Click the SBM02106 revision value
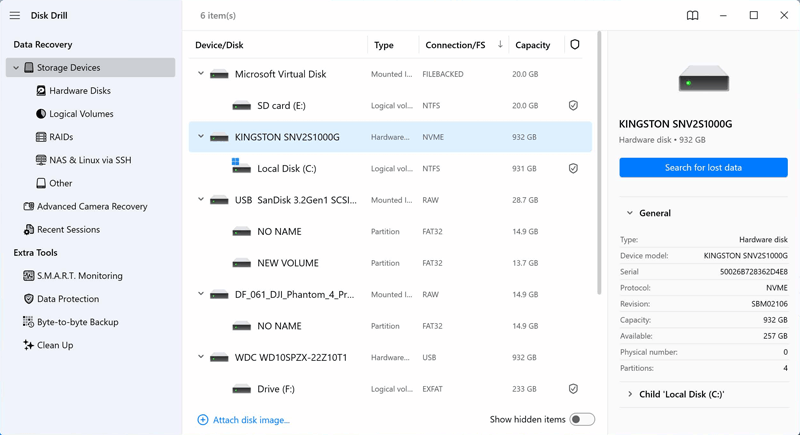 pyautogui.click(x=769, y=304)
